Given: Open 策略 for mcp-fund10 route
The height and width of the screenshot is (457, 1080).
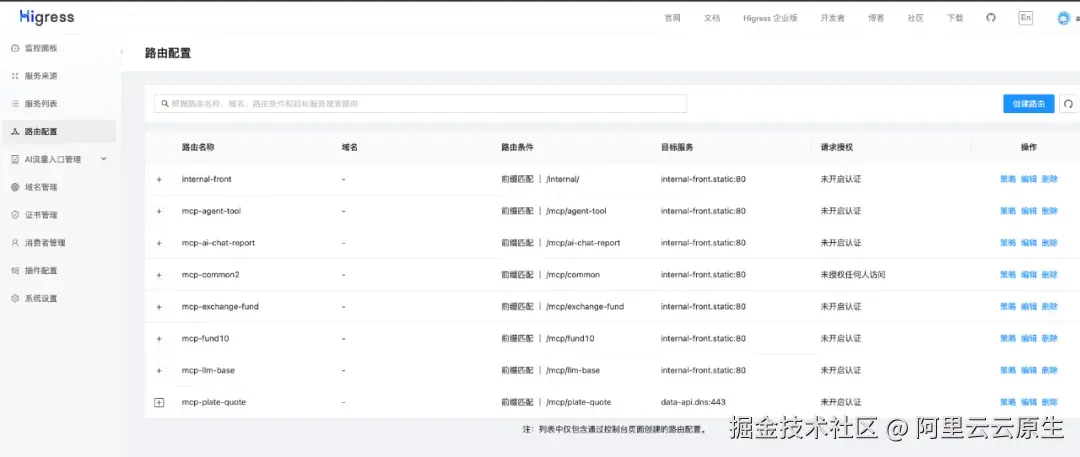Looking at the screenshot, I should [1008, 338].
